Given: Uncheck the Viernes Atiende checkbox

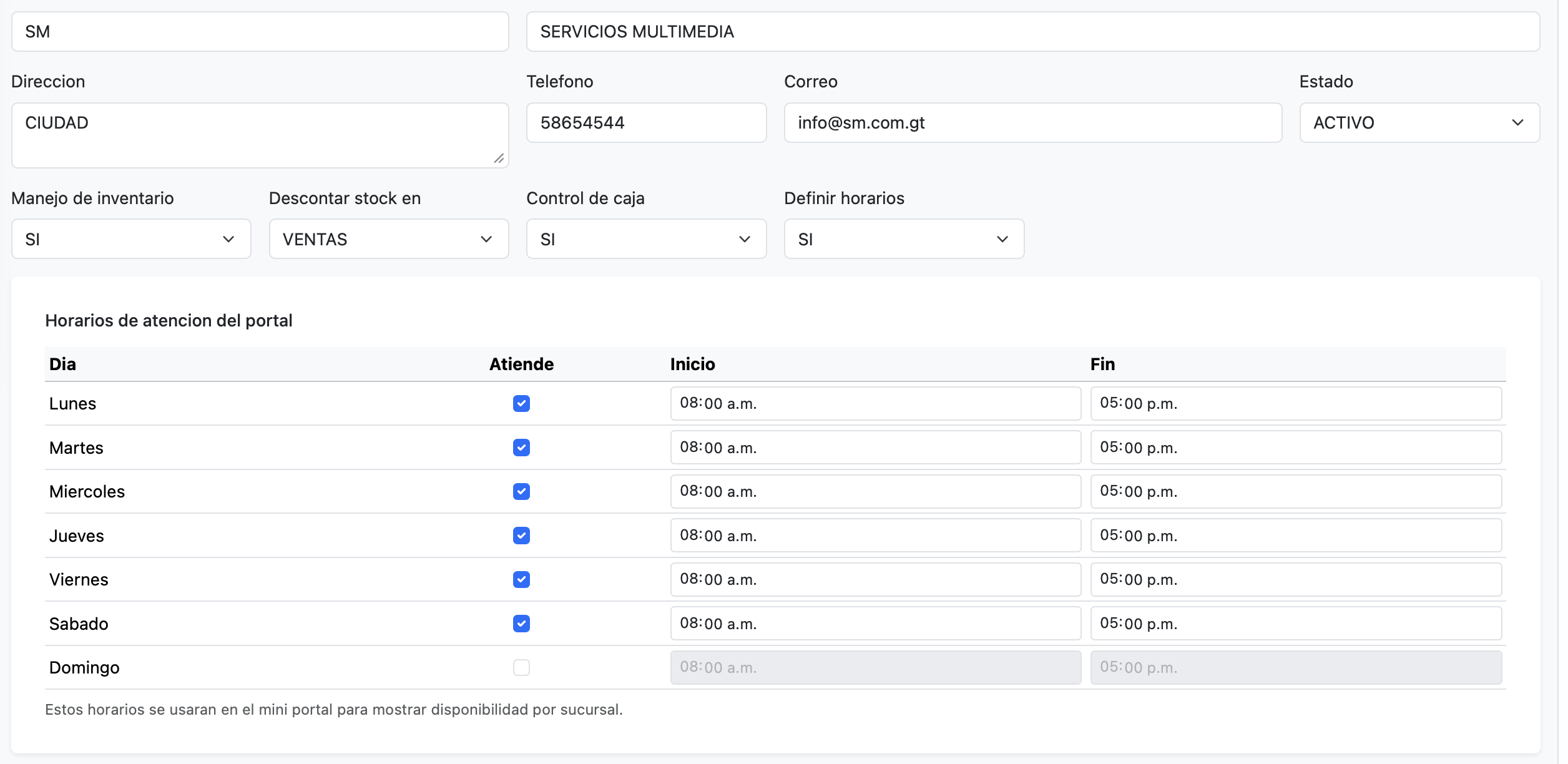Looking at the screenshot, I should [x=522, y=580].
